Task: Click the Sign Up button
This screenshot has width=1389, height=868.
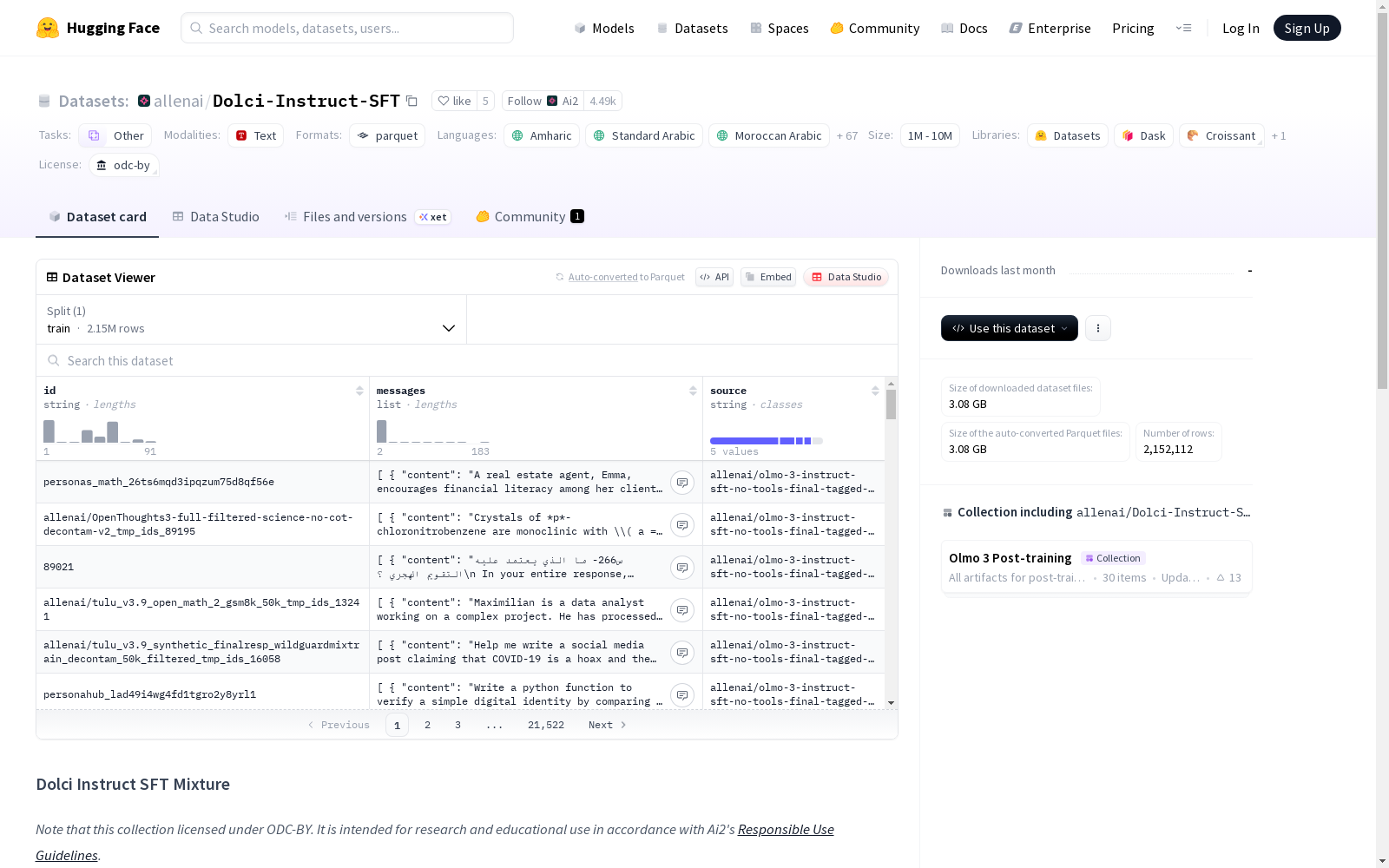Action: (x=1307, y=28)
